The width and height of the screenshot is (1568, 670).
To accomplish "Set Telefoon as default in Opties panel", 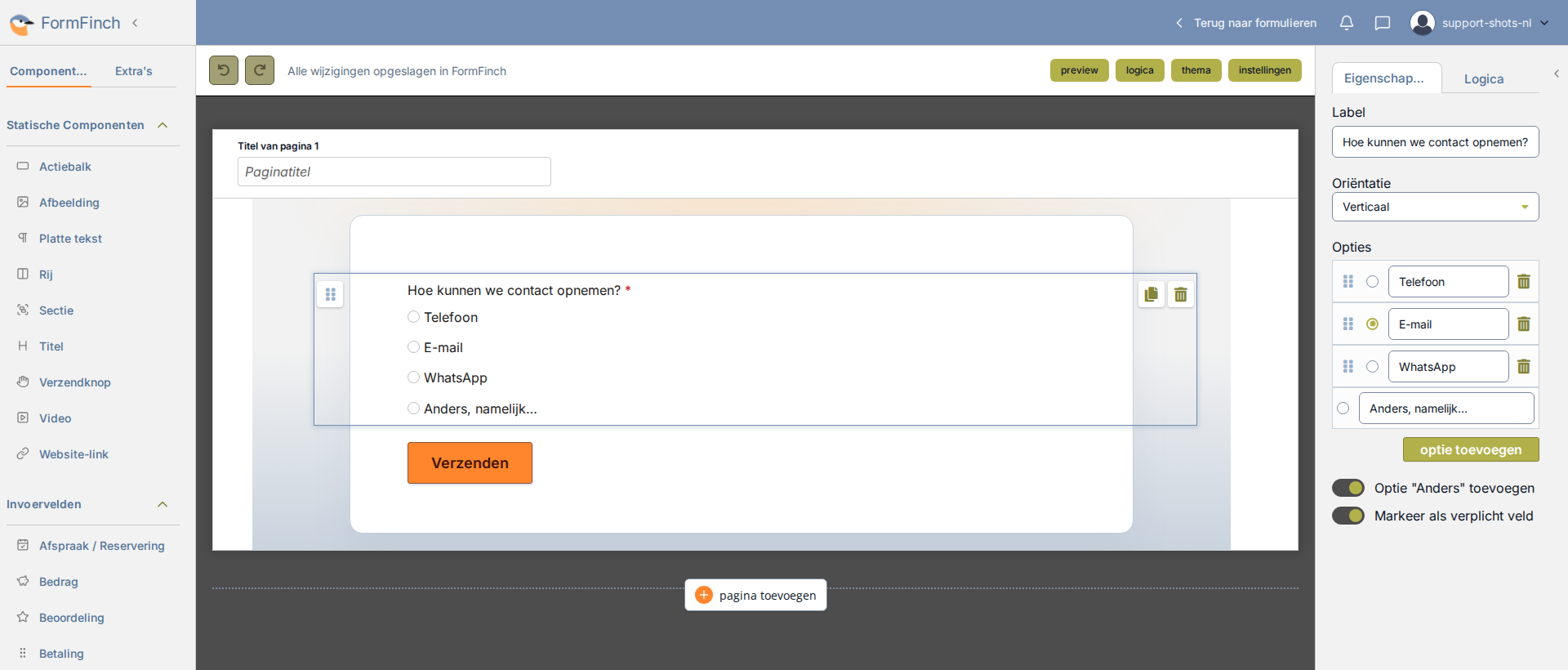I will [x=1373, y=282].
